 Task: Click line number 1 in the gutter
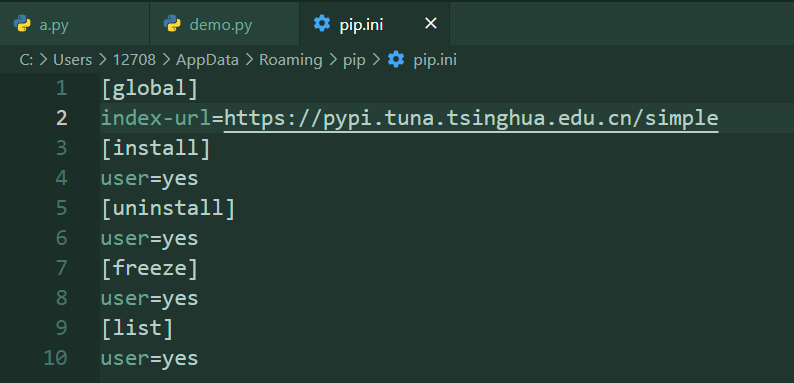pos(61,89)
